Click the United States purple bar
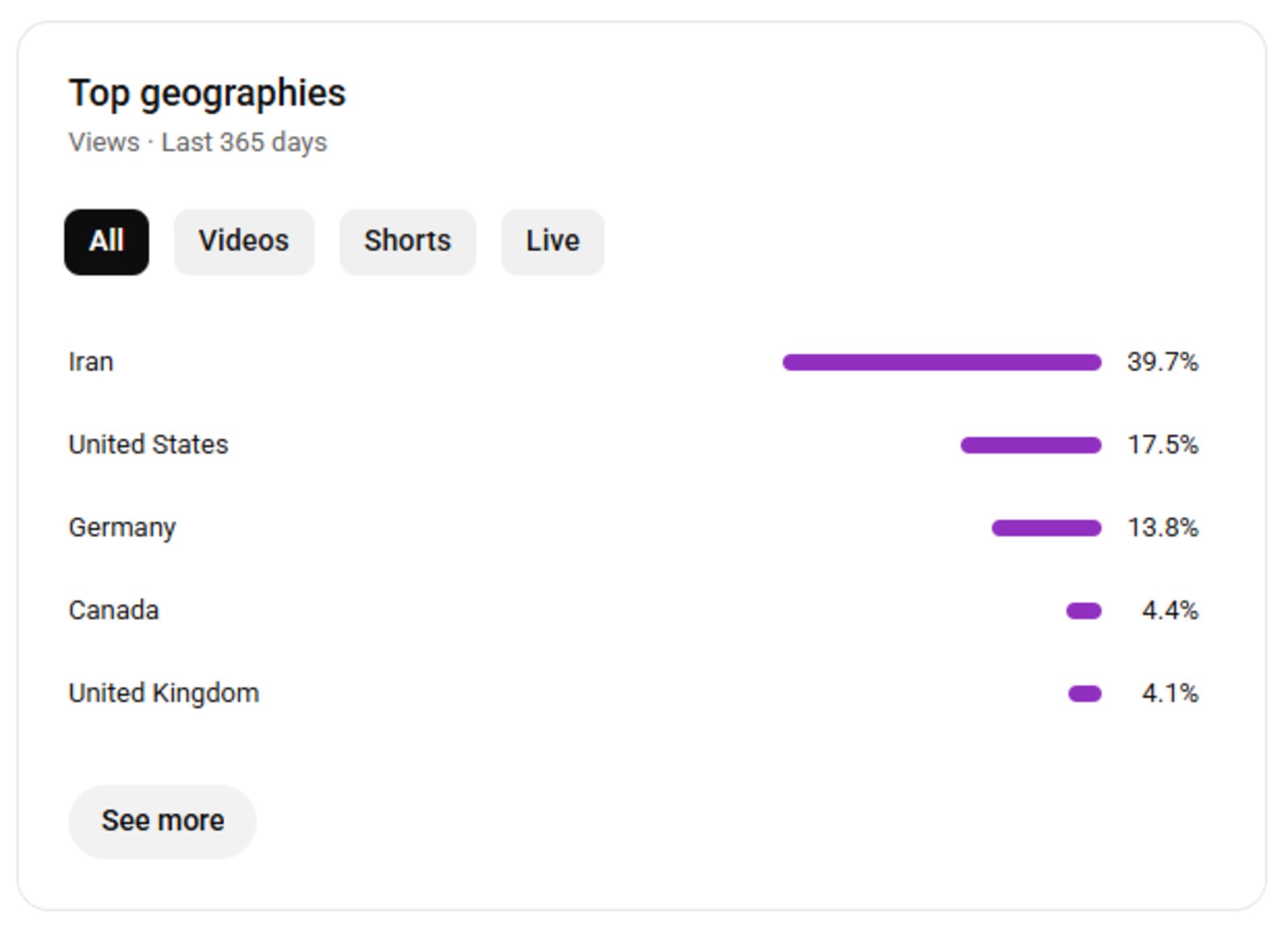The height and width of the screenshot is (936, 1288). tap(1030, 445)
